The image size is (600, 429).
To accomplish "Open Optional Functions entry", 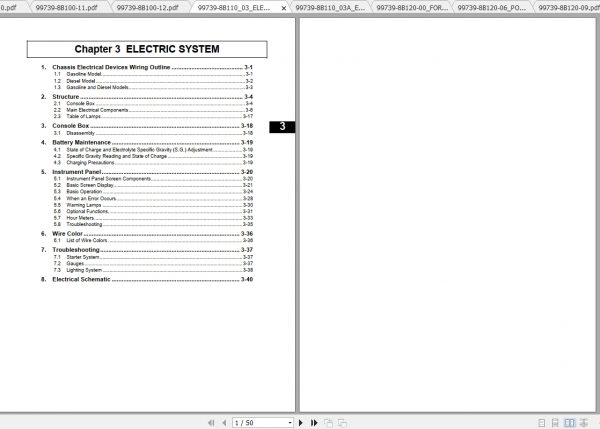I will pyautogui.click(x=153, y=212).
